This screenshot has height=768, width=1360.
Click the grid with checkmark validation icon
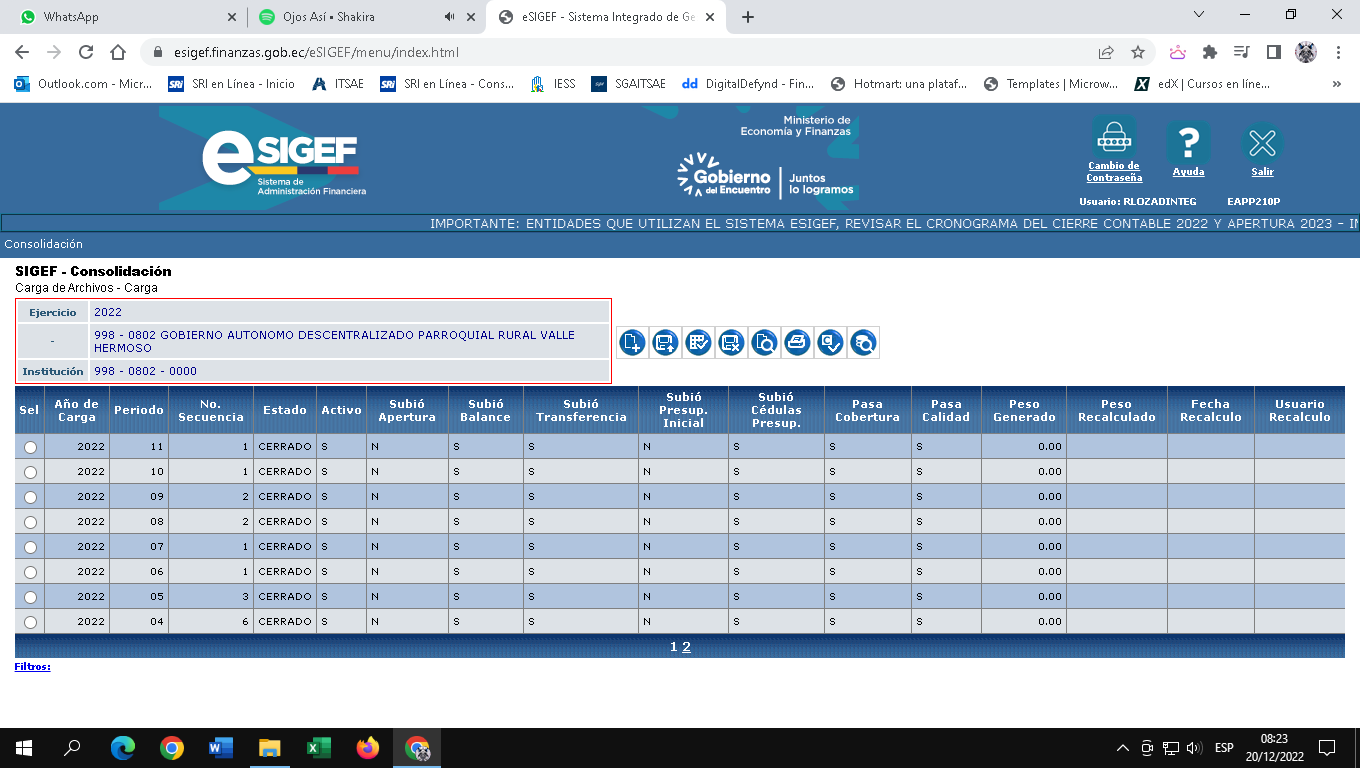tap(698, 343)
